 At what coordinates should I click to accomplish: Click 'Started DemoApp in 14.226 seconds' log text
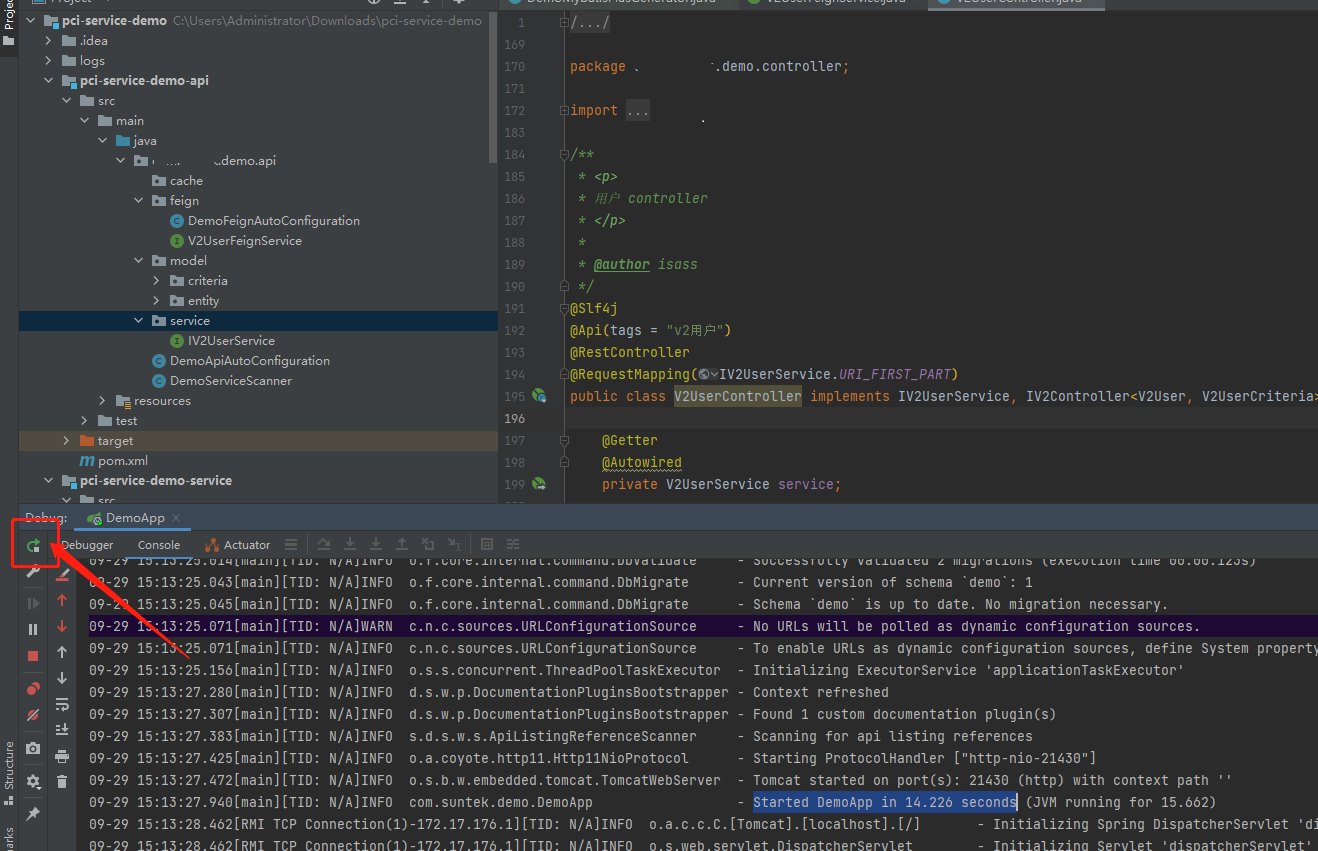tap(885, 802)
